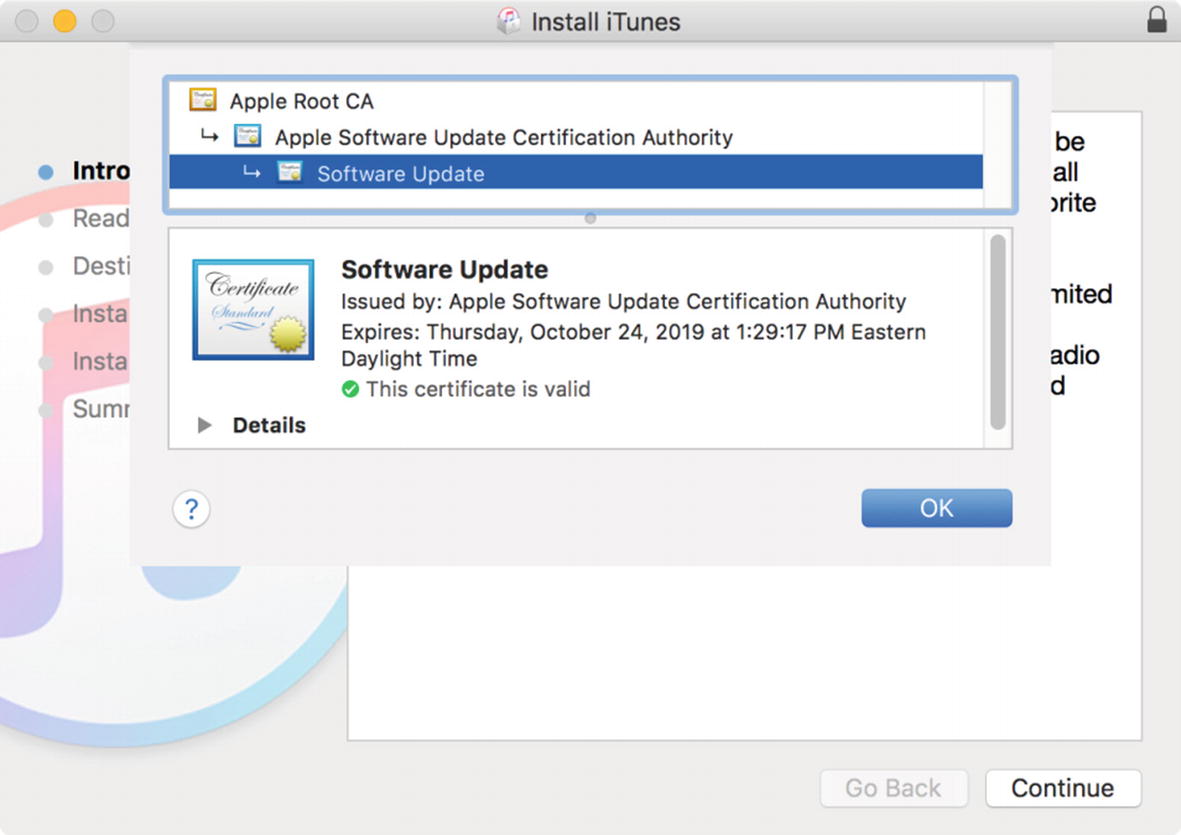
Task: Click the Software Update certificate heading
Action: 444,270
